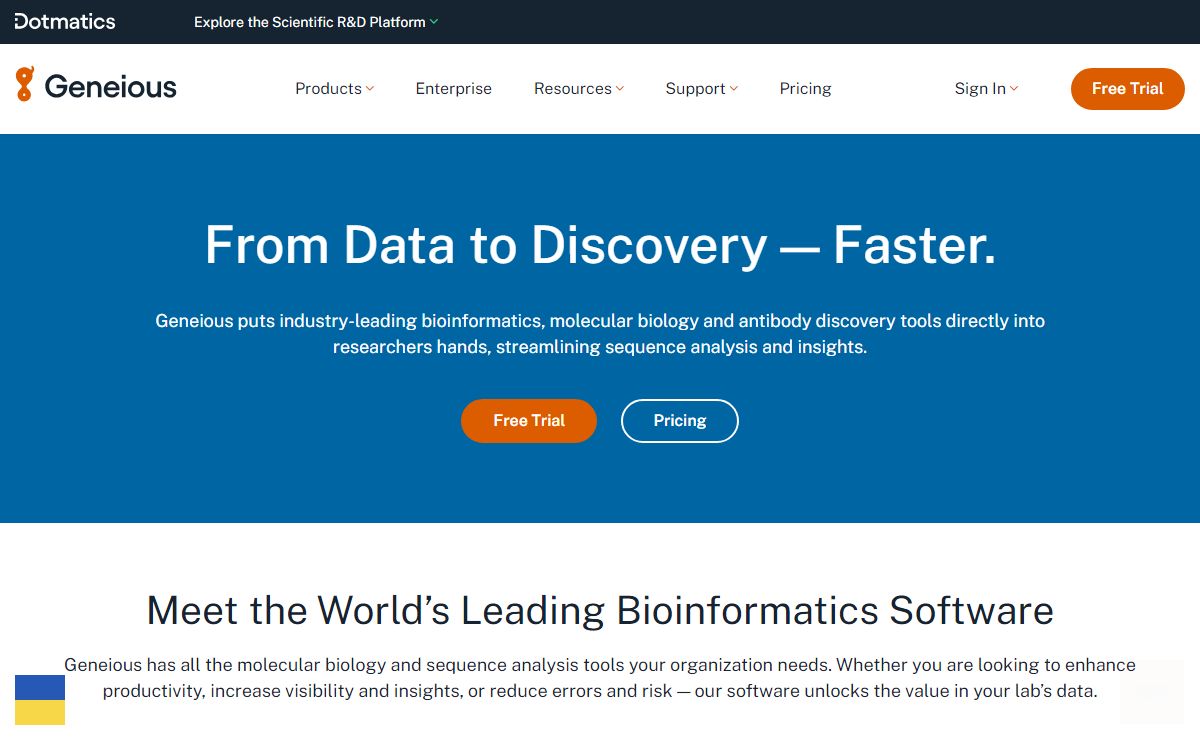Click the outlined Pricing button in hero
This screenshot has width=1200, height=740.
680,421
